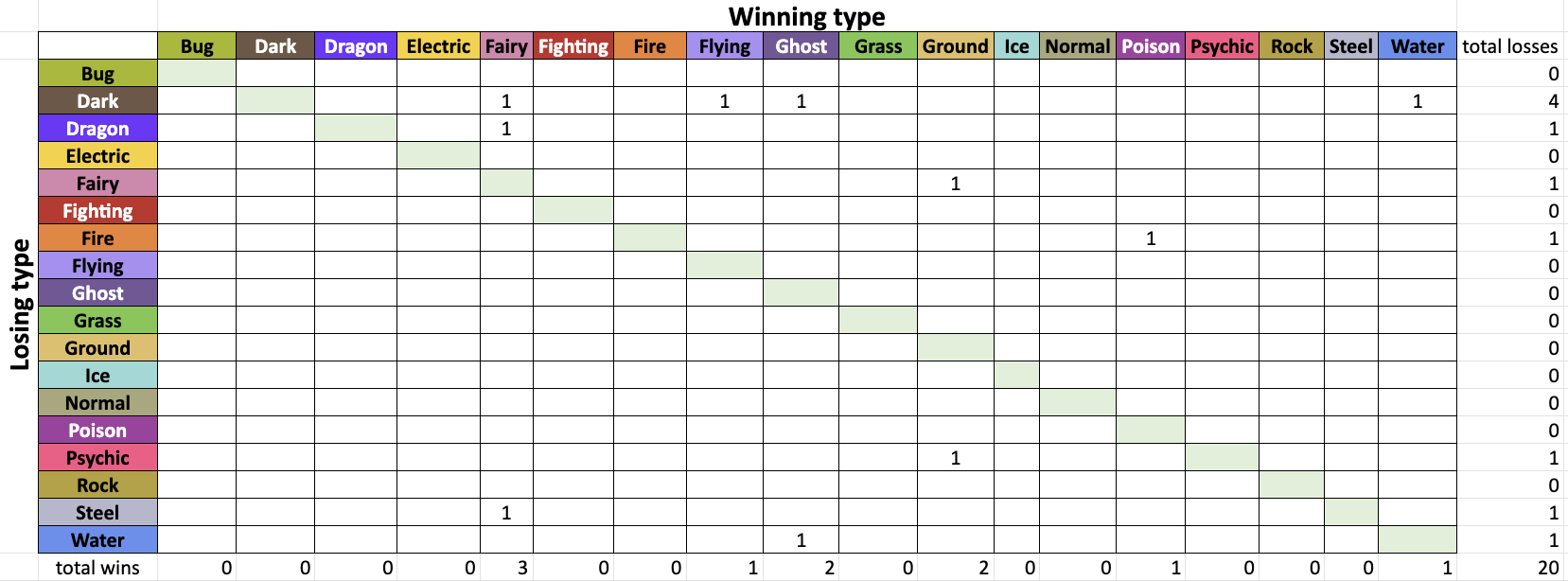Screen dimensions: 1568x581
Task: Click the Water row header cell
Action: point(97,540)
